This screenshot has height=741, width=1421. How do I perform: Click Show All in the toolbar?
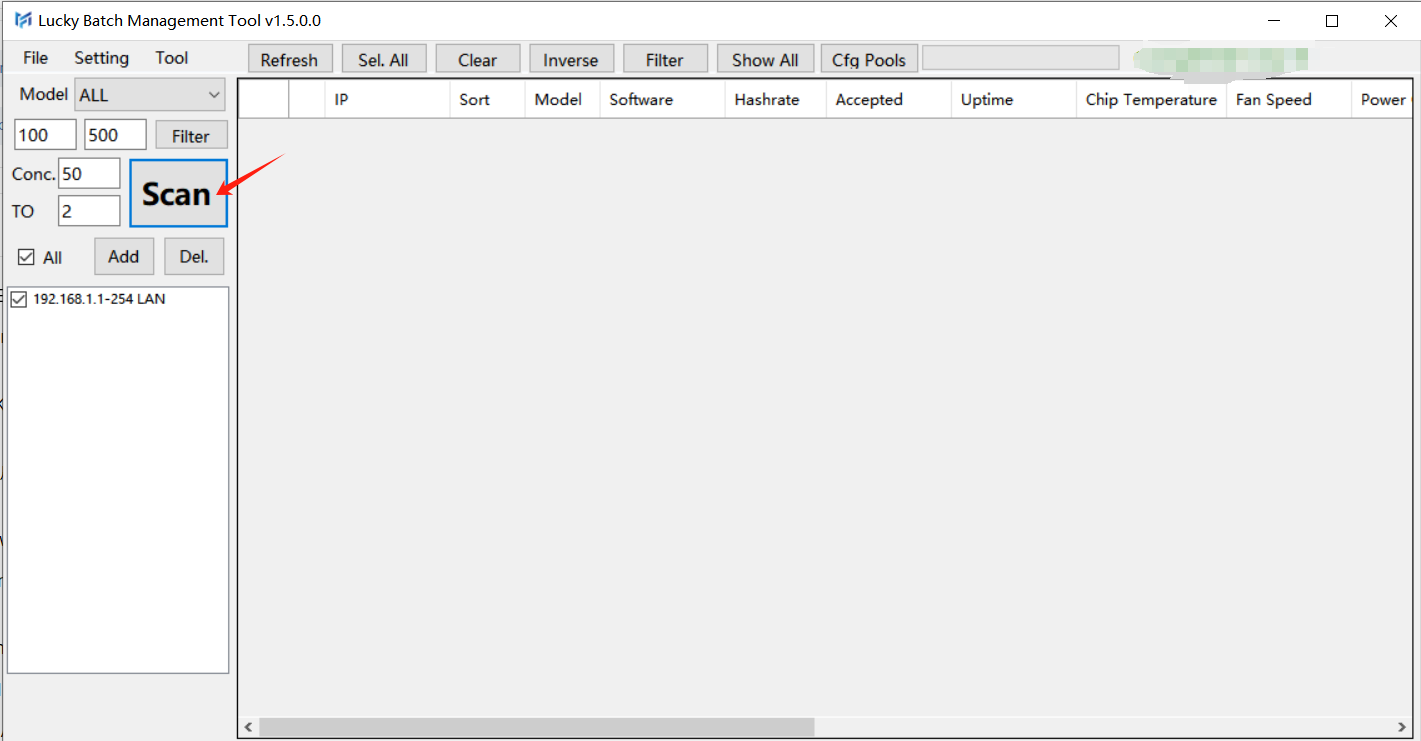coord(765,60)
